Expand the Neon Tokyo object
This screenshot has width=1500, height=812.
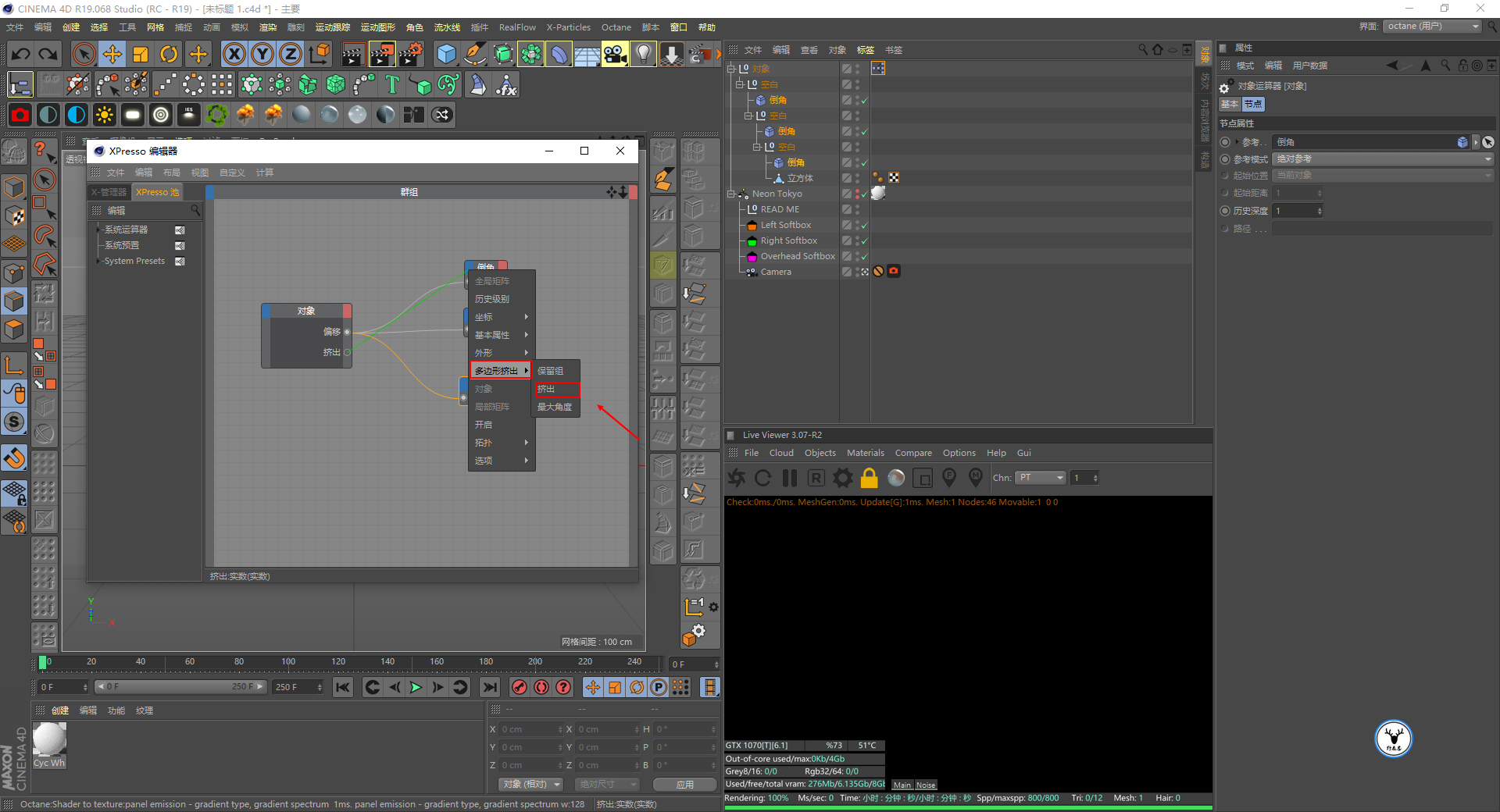730,194
